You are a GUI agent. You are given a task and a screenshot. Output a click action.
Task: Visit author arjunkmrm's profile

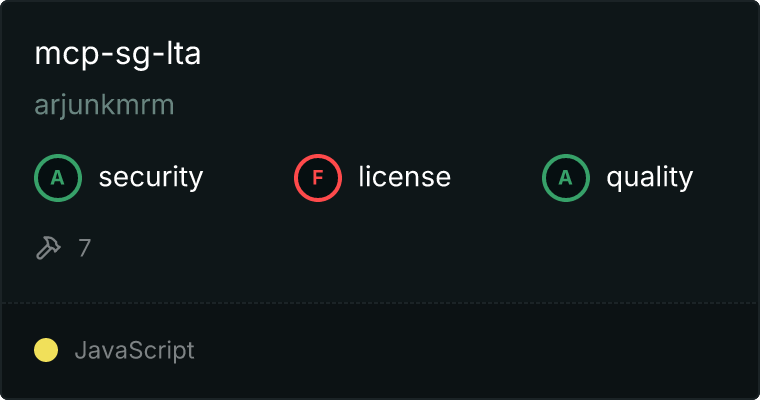[104, 105]
